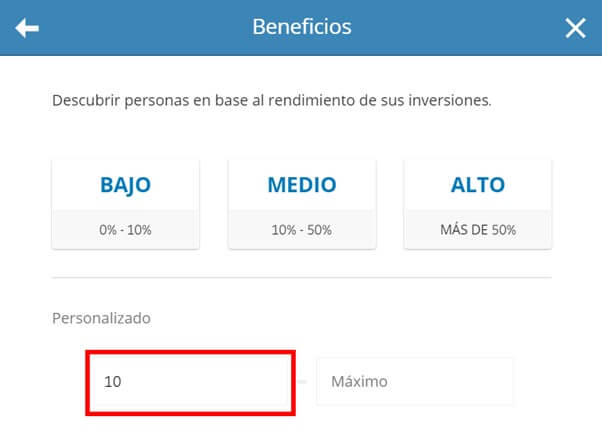Close the Beneficios panel with the X

point(575,28)
